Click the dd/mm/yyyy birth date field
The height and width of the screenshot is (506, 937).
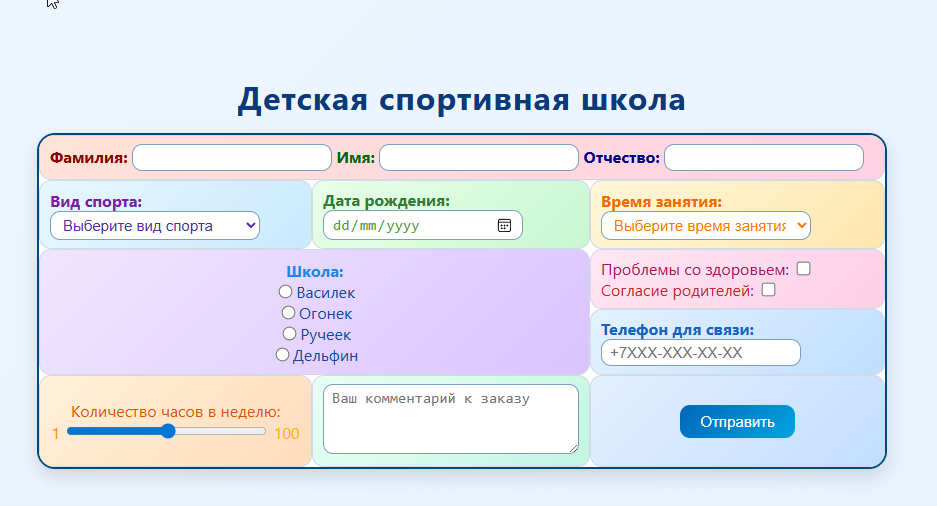click(x=422, y=225)
